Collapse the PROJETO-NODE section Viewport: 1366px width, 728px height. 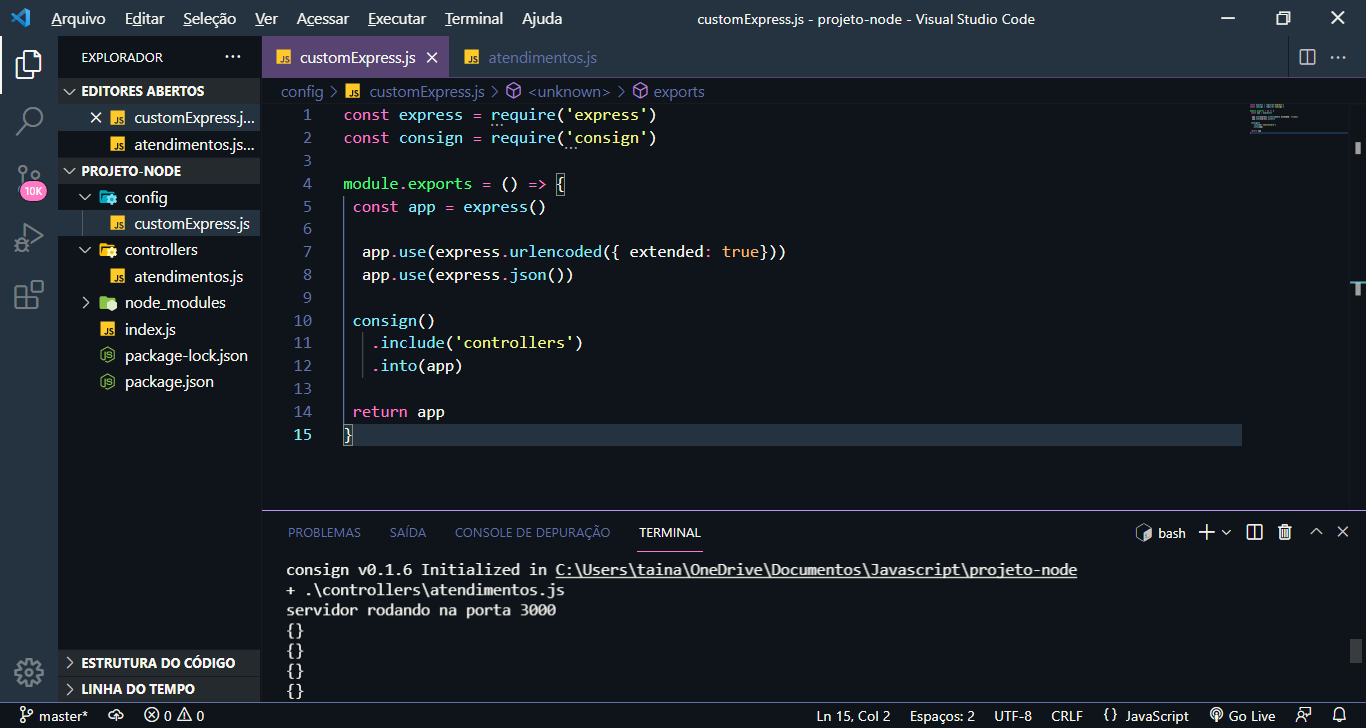(x=159, y=171)
